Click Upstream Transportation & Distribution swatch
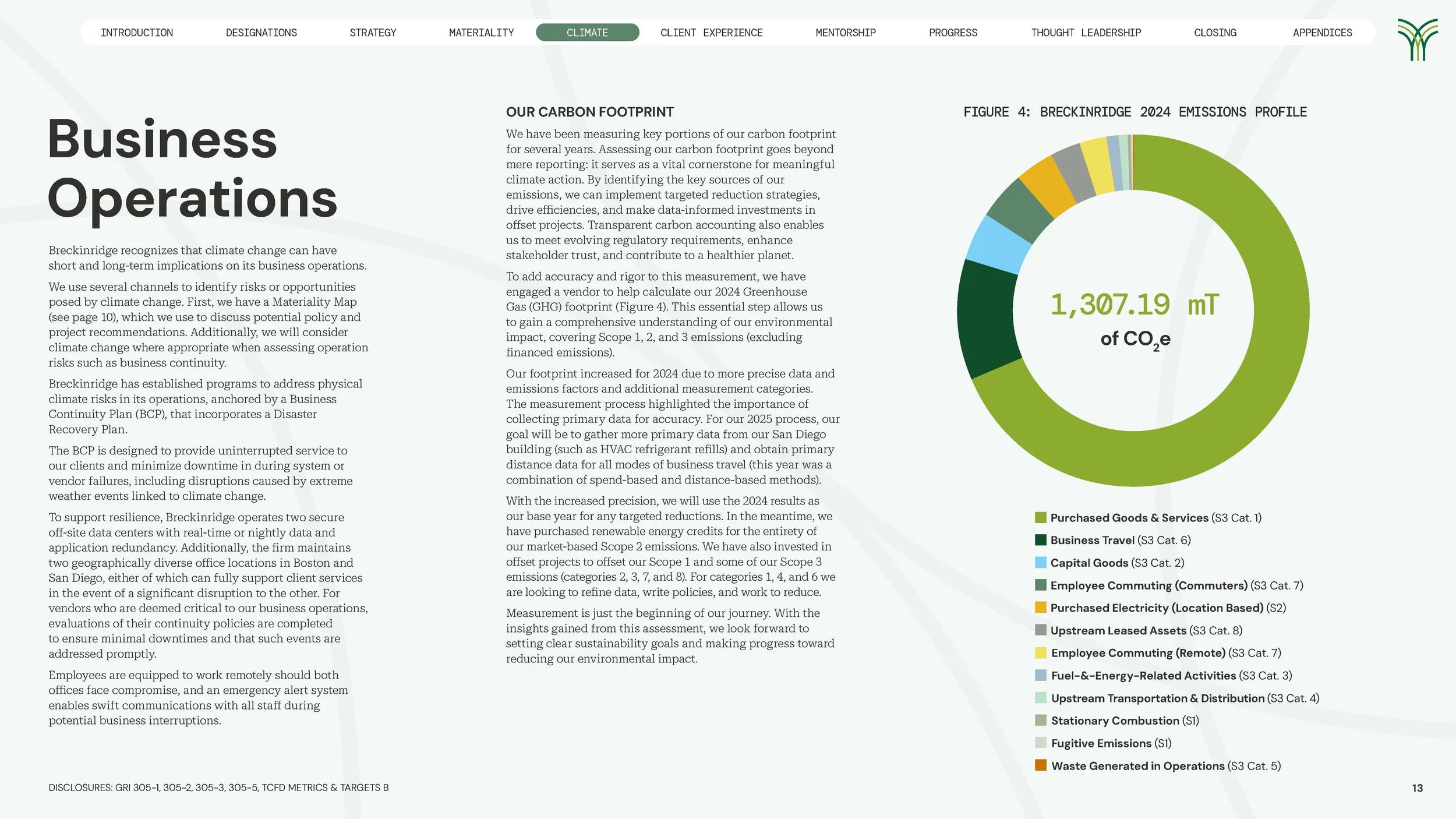 (x=1041, y=698)
